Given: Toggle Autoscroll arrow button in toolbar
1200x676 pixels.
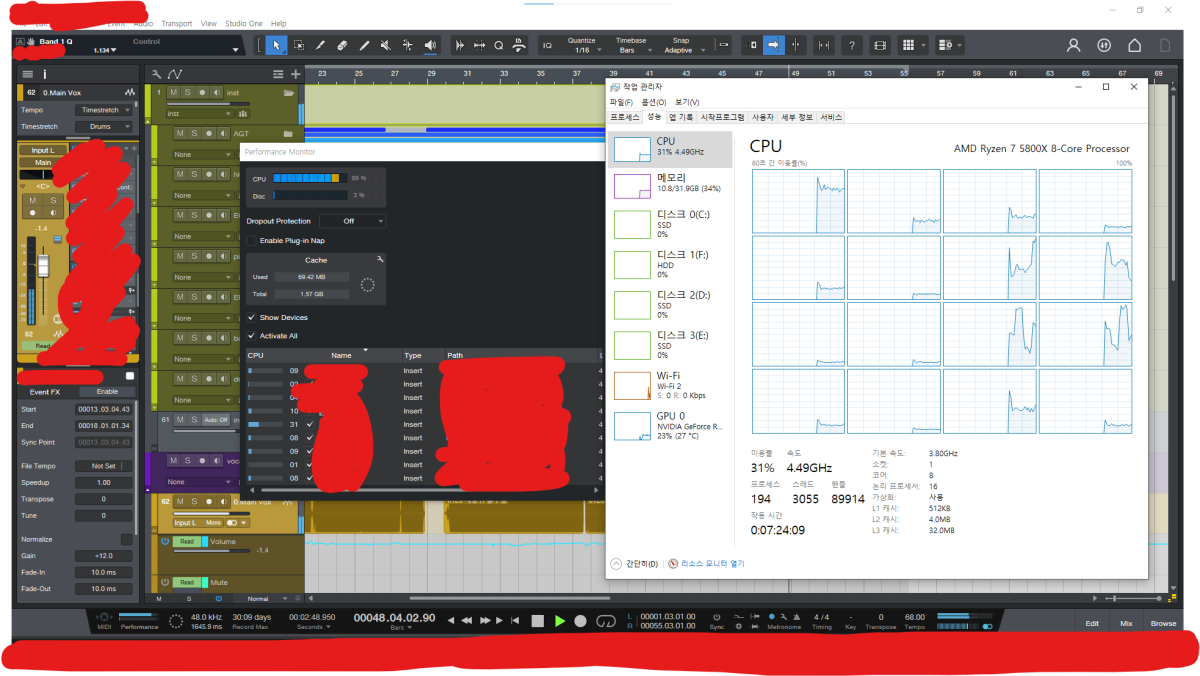Looking at the screenshot, I should [774, 45].
